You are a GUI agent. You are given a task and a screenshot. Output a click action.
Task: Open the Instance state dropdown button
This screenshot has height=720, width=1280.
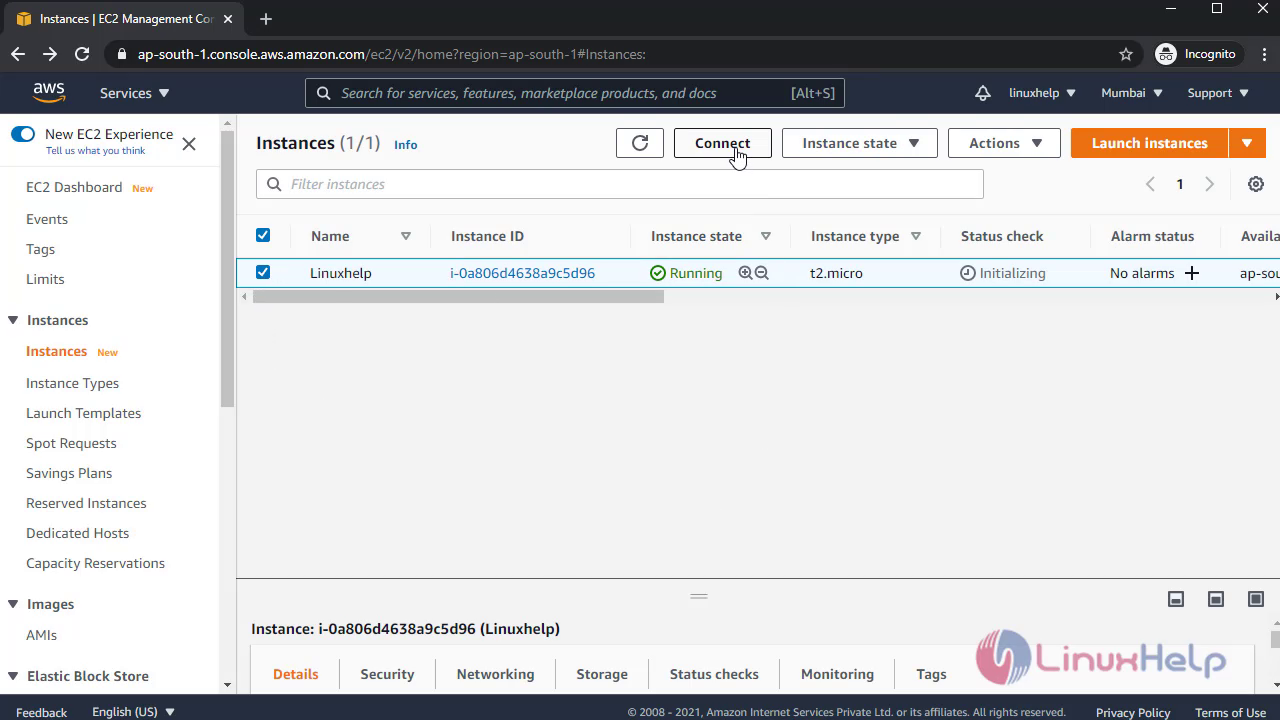tap(860, 143)
